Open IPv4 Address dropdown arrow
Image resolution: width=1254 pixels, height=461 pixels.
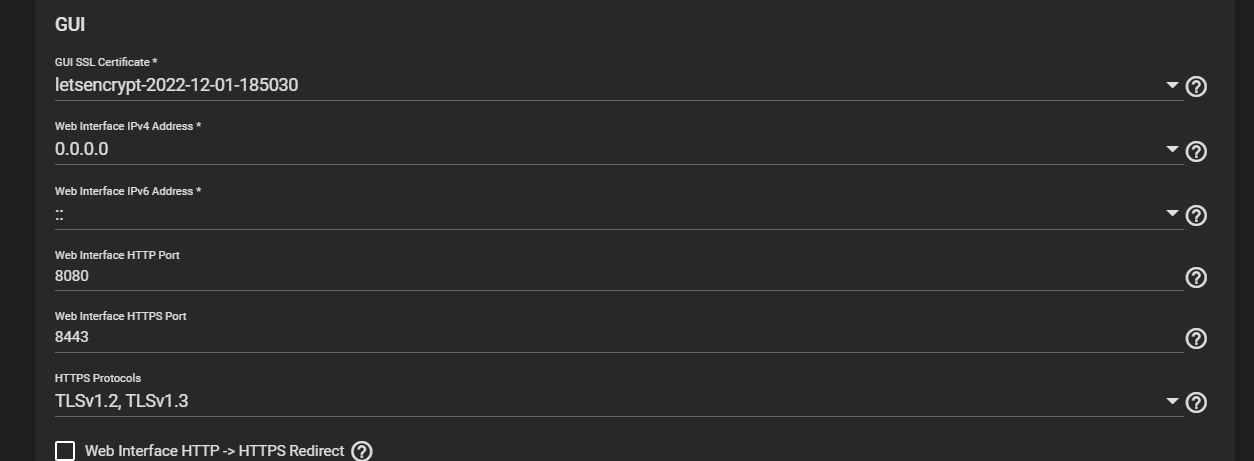pyautogui.click(x=1173, y=150)
